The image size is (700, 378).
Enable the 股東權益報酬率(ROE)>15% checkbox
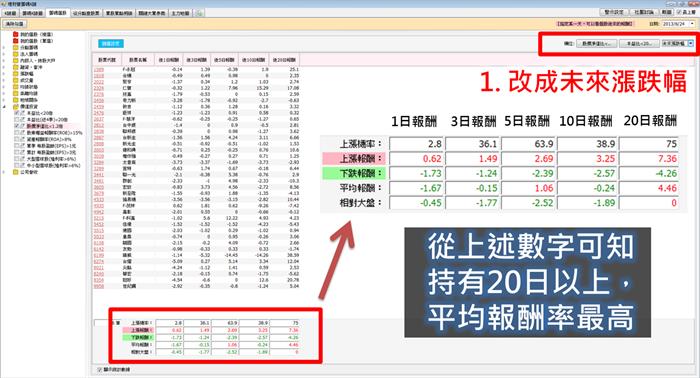17,133
